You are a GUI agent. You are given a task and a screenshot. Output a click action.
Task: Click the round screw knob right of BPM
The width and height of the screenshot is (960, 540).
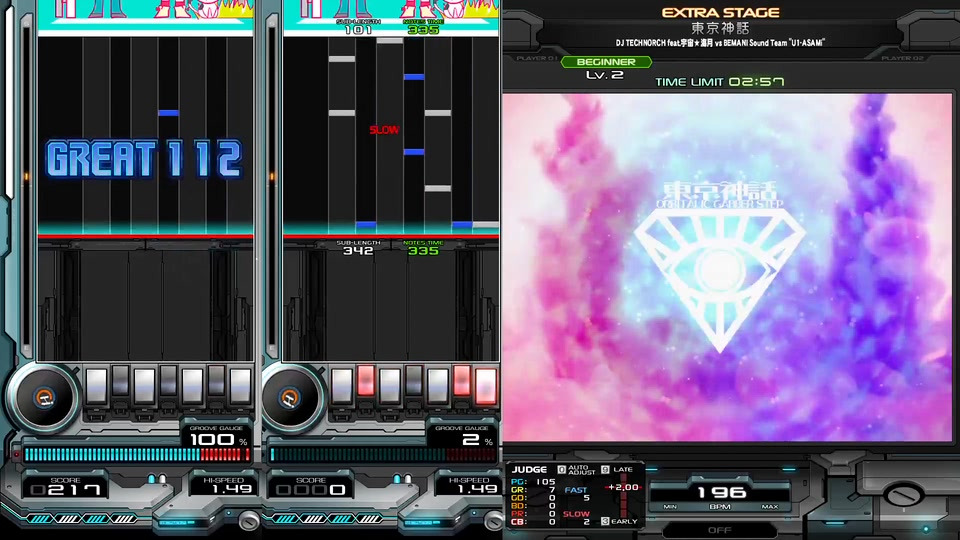pos(903,493)
